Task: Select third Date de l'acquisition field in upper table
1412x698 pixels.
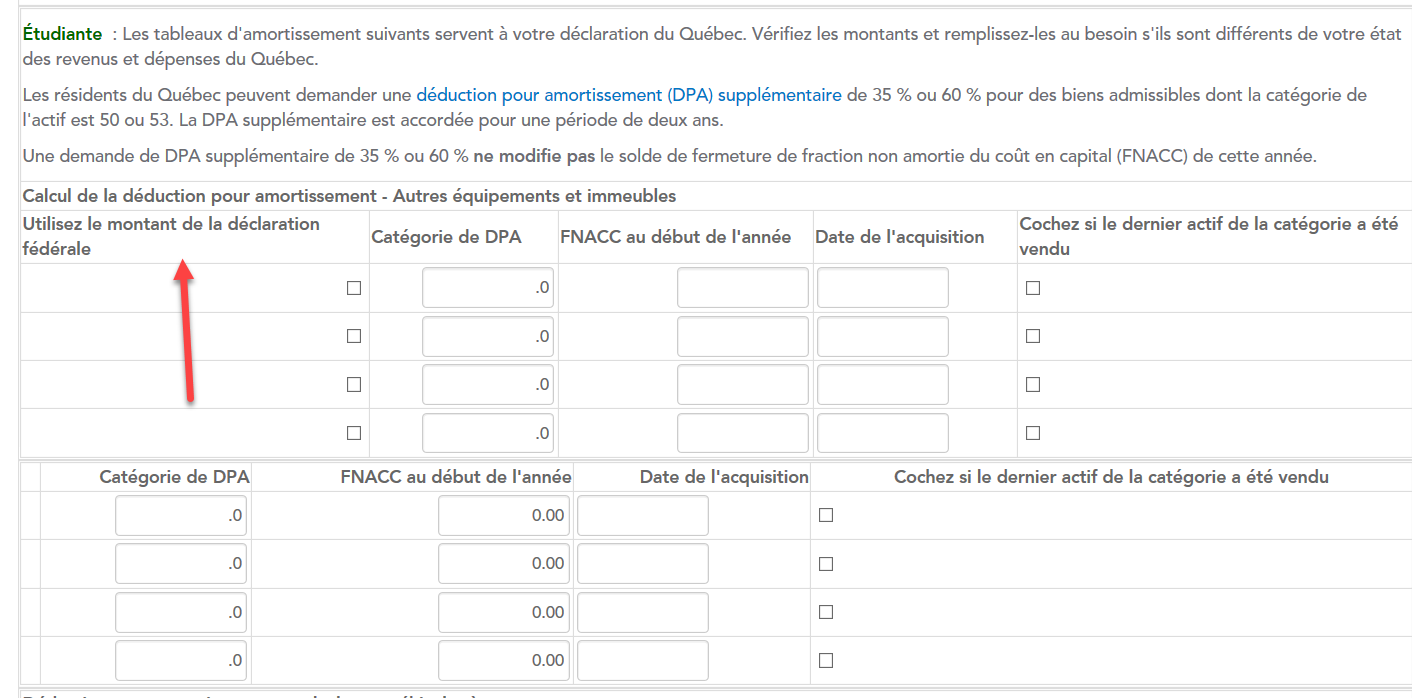Action: [882, 385]
